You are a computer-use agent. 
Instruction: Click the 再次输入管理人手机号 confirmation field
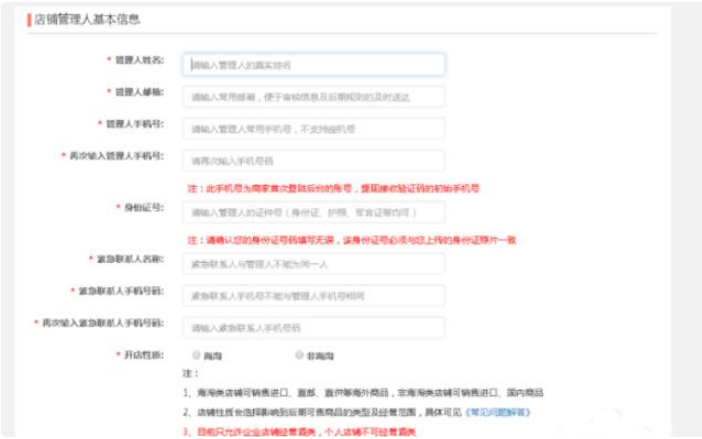click(x=313, y=161)
